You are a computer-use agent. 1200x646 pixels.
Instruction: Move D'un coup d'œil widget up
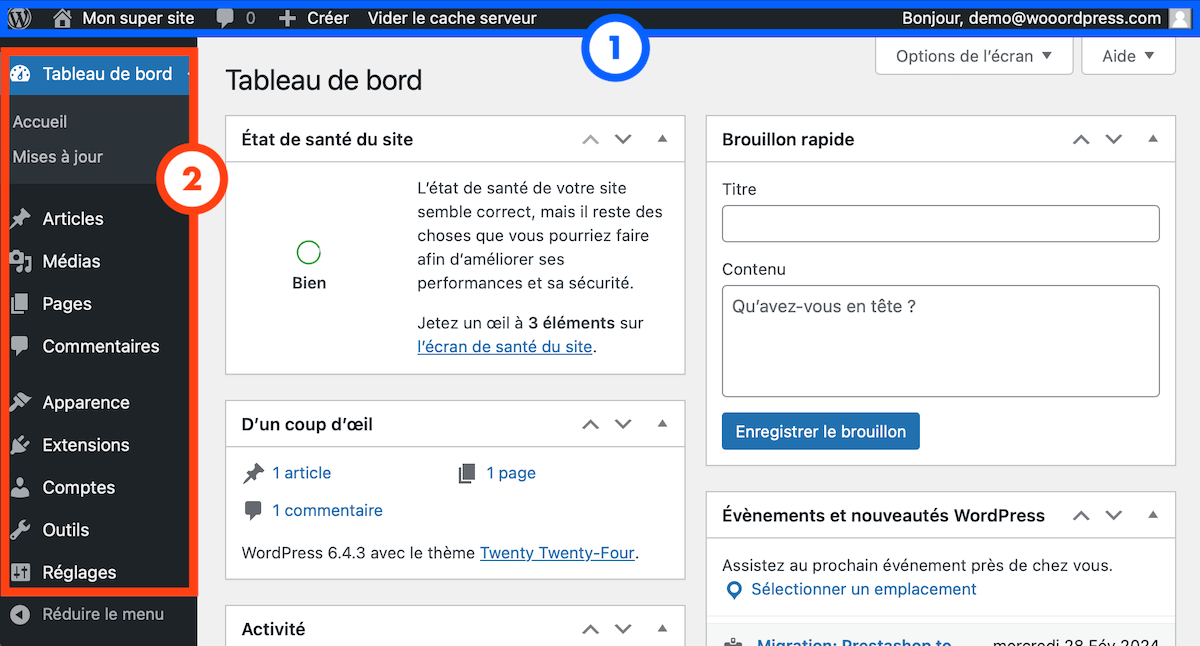[x=591, y=425]
